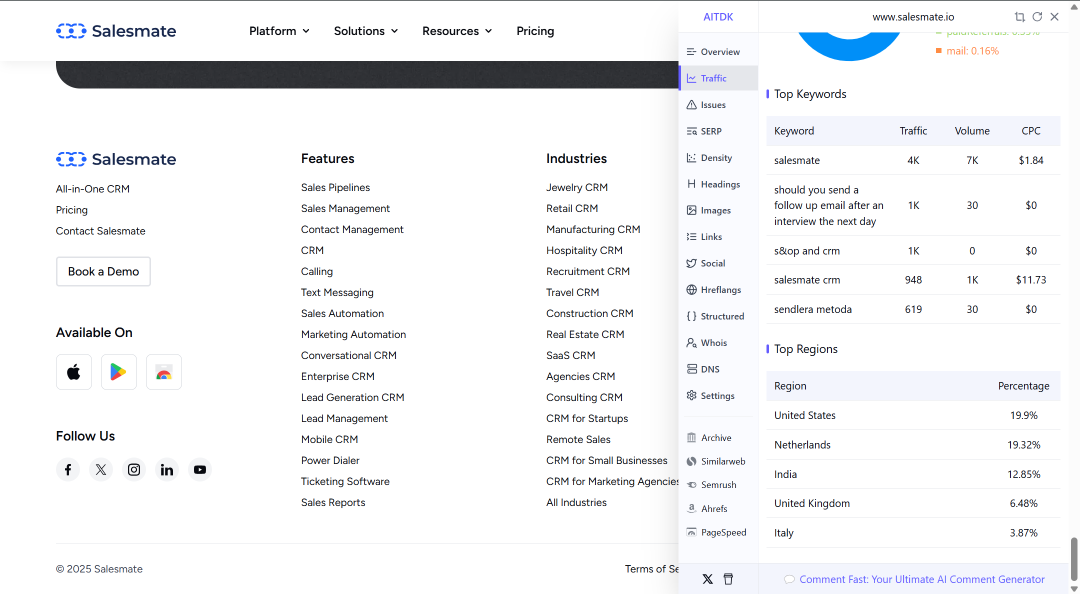Screen dimensions: 1080x594
Task: Visit Salesmate's Facebook page icon
Action: [x=68, y=469]
